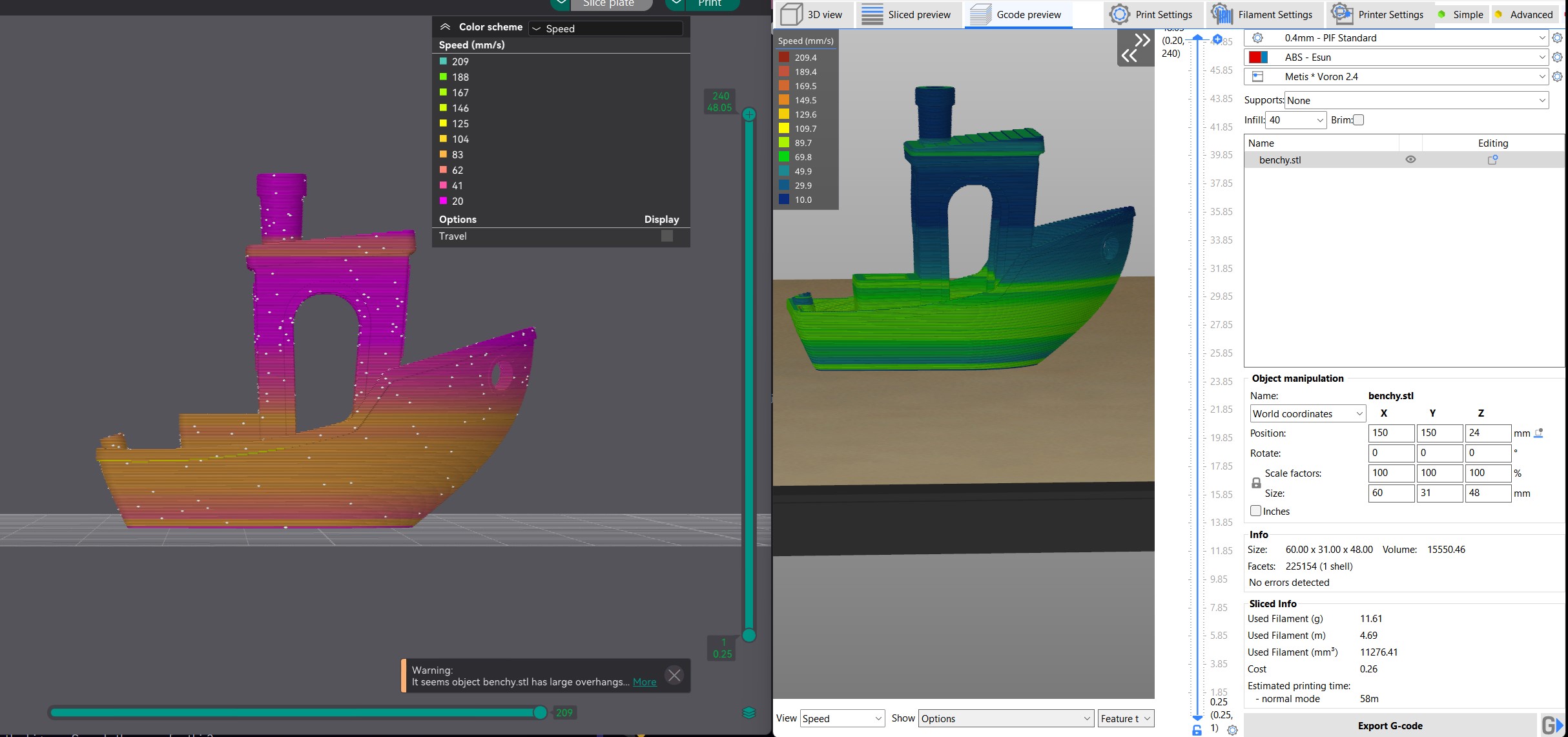Open the Supports dropdown set to None
The image size is (1568, 737).
[x=1417, y=100]
